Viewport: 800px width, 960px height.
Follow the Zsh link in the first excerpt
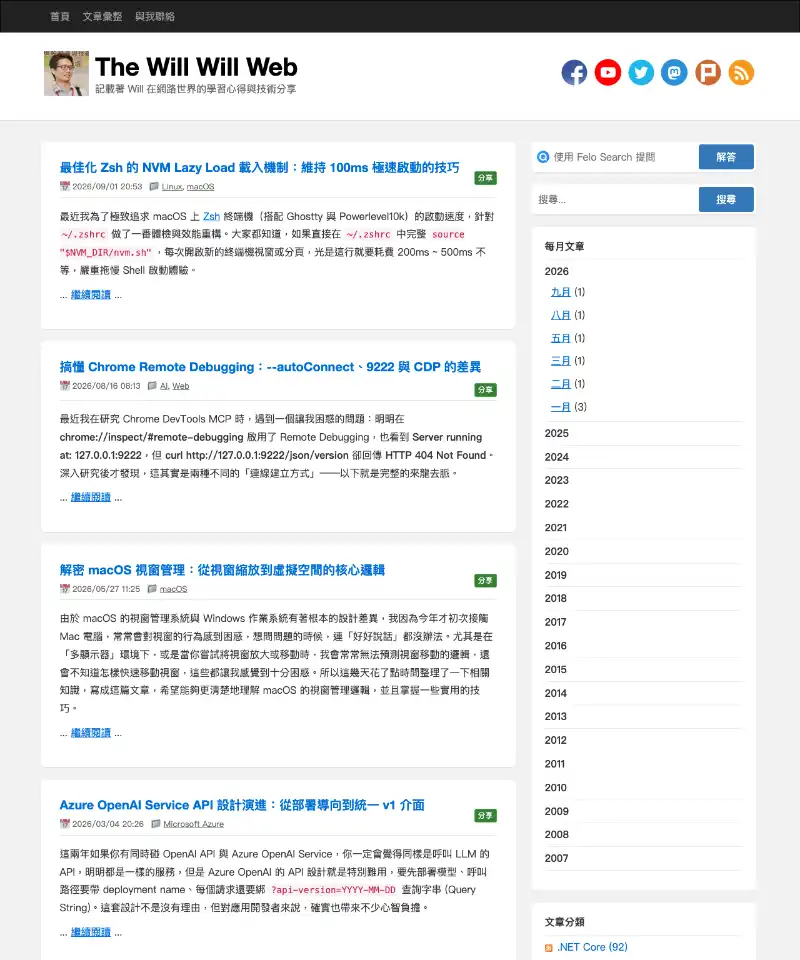(211, 216)
